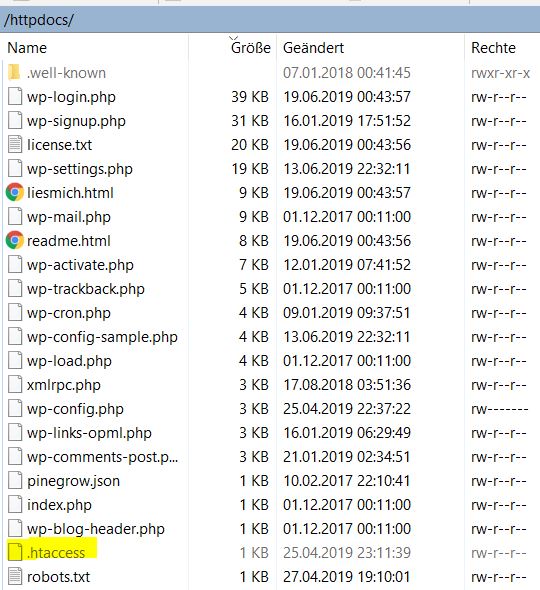
Task: Click the pinegrow.json file icon
Action: pos(15,481)
